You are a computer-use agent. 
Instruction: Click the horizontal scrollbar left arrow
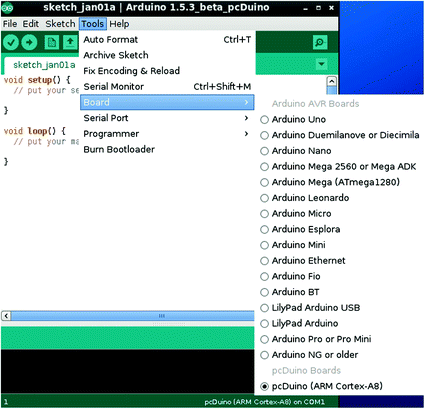(x=6, y=316)
